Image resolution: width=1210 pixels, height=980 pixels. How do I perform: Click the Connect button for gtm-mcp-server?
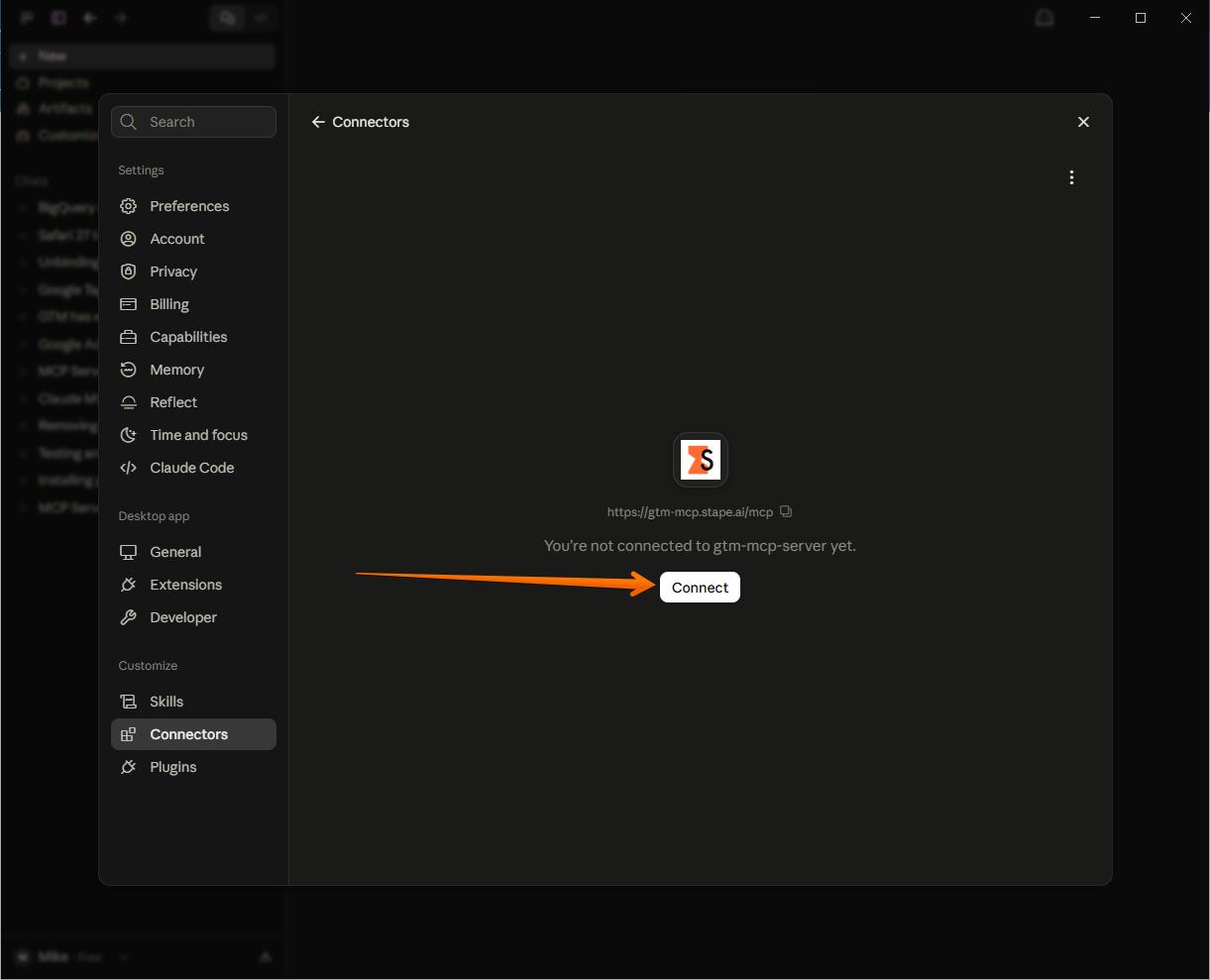tap(700, 587)
